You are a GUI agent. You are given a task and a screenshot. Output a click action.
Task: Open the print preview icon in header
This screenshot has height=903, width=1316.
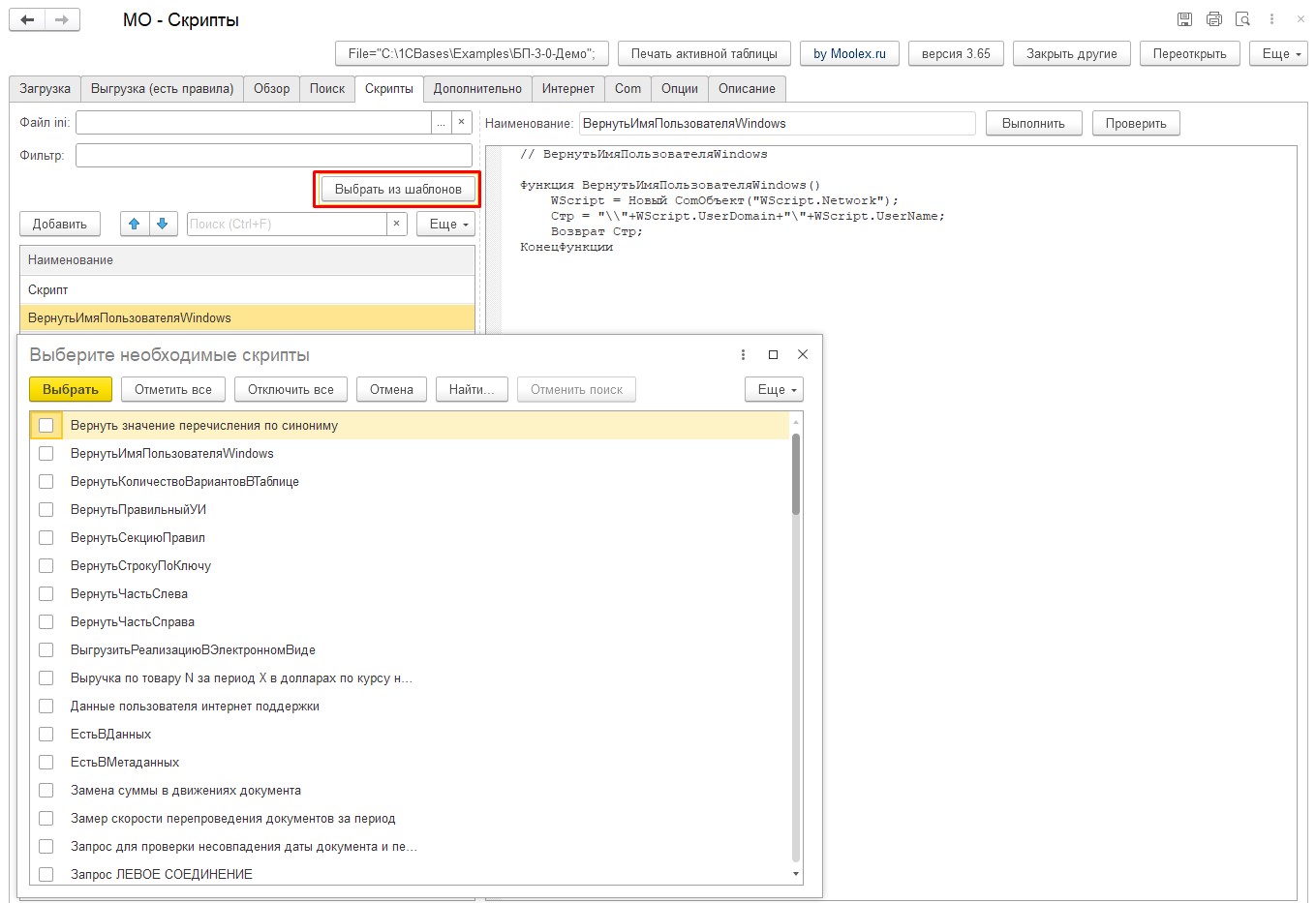coord(1243,19)
